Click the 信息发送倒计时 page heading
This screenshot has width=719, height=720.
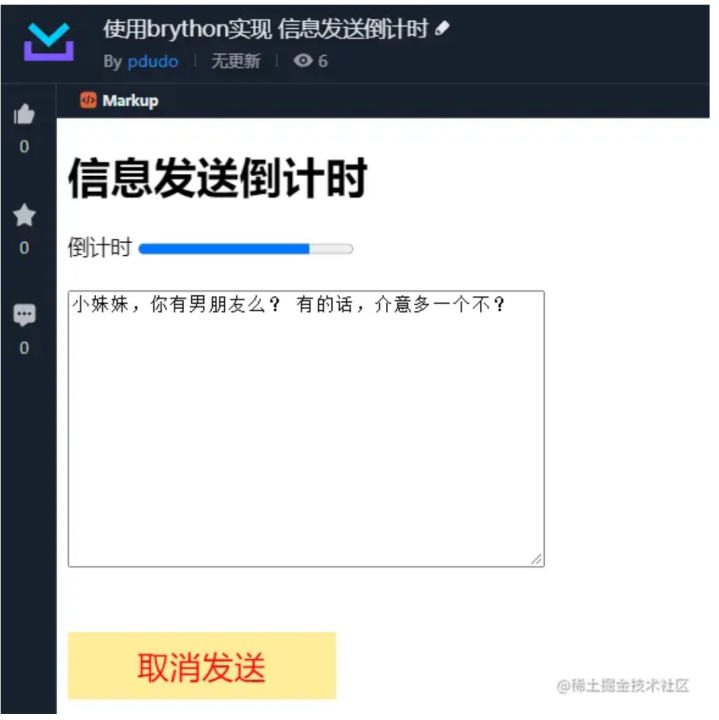(x=220, y=180)
